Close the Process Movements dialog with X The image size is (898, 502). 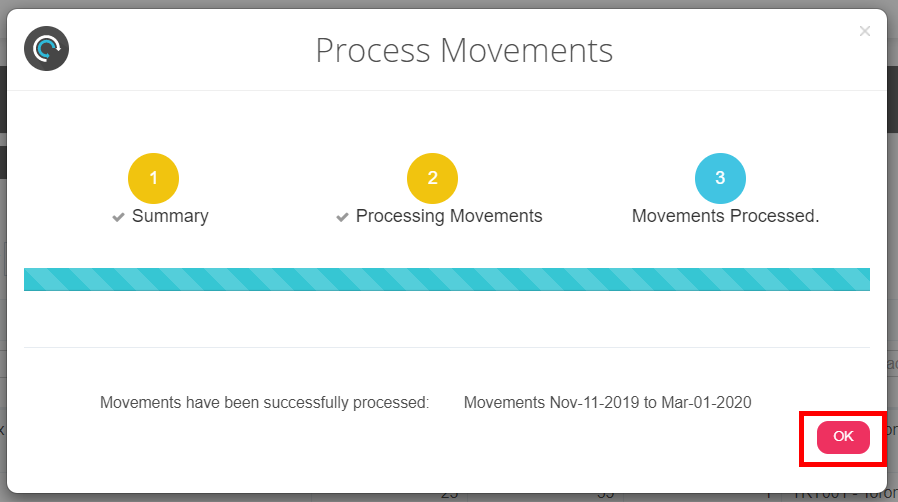coord(865,32)
